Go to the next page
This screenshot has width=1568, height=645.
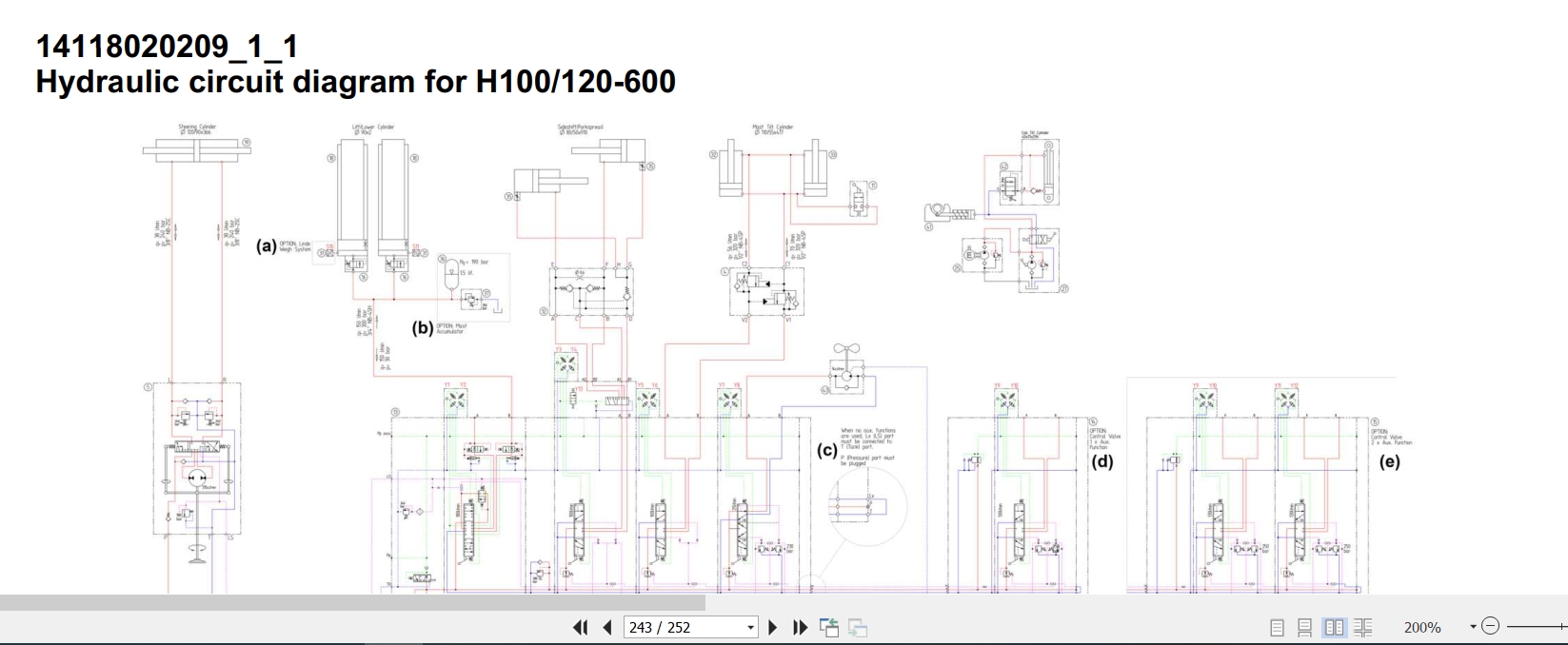tap(773, 627)
